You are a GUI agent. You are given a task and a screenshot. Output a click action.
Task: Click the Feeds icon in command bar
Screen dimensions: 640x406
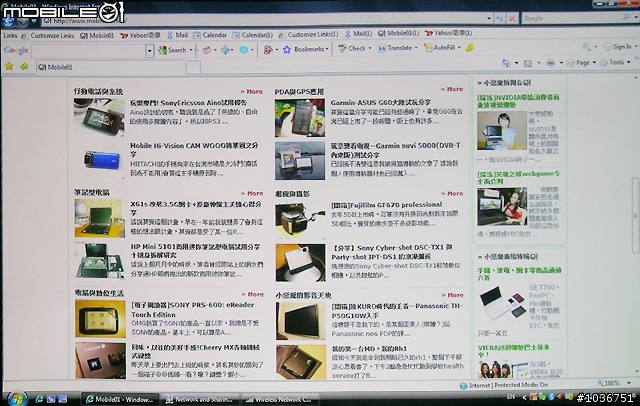pos(528,63)
